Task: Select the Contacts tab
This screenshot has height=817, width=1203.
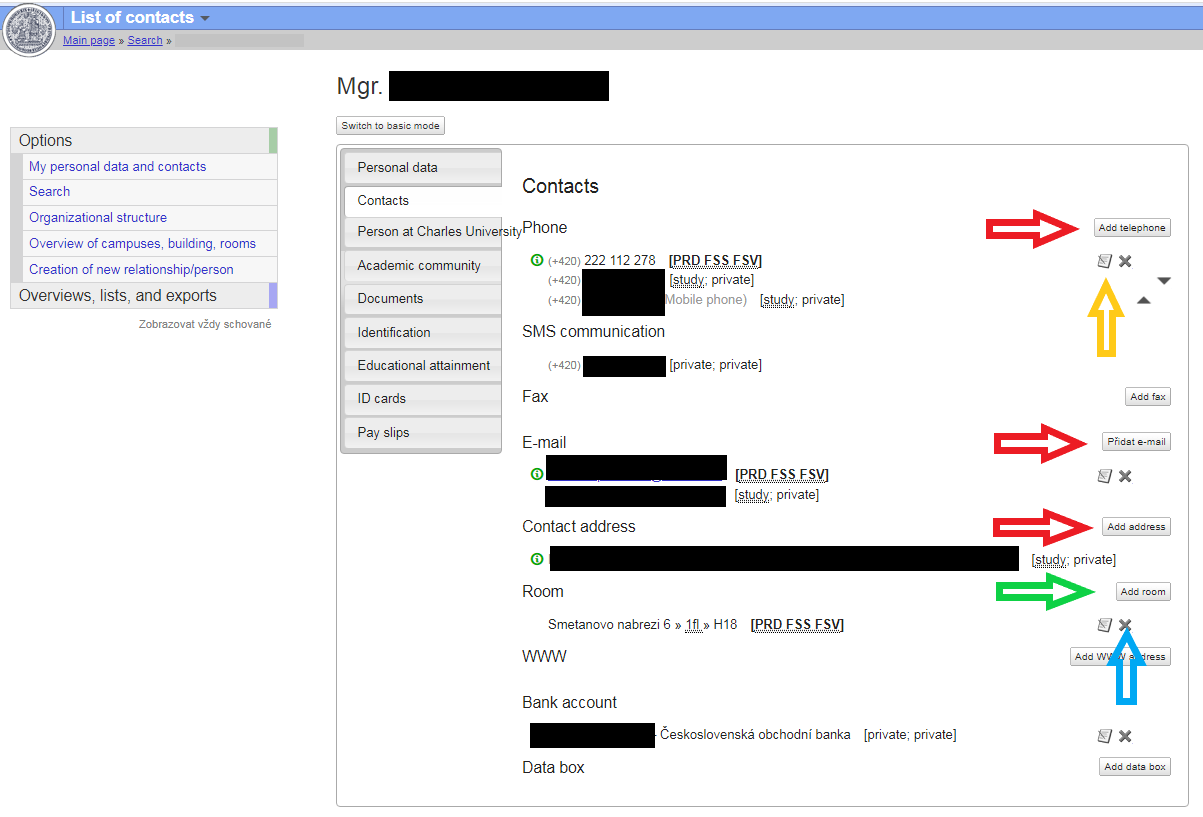Action: 422,200
